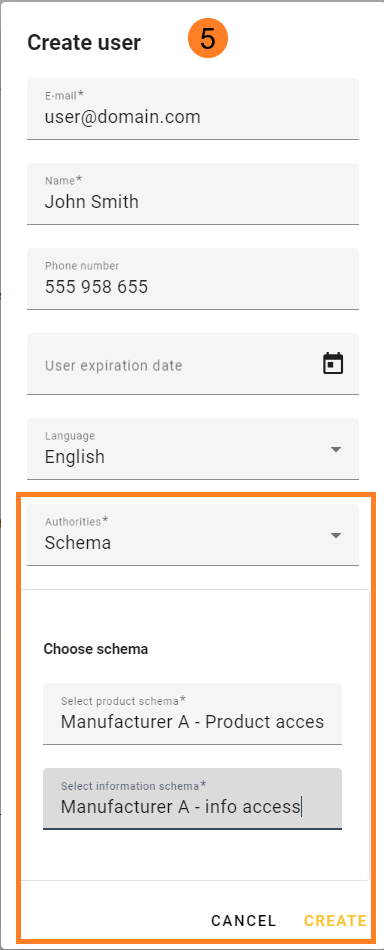
Task: Focus the E-mail input field
Action: coord(193,108)
